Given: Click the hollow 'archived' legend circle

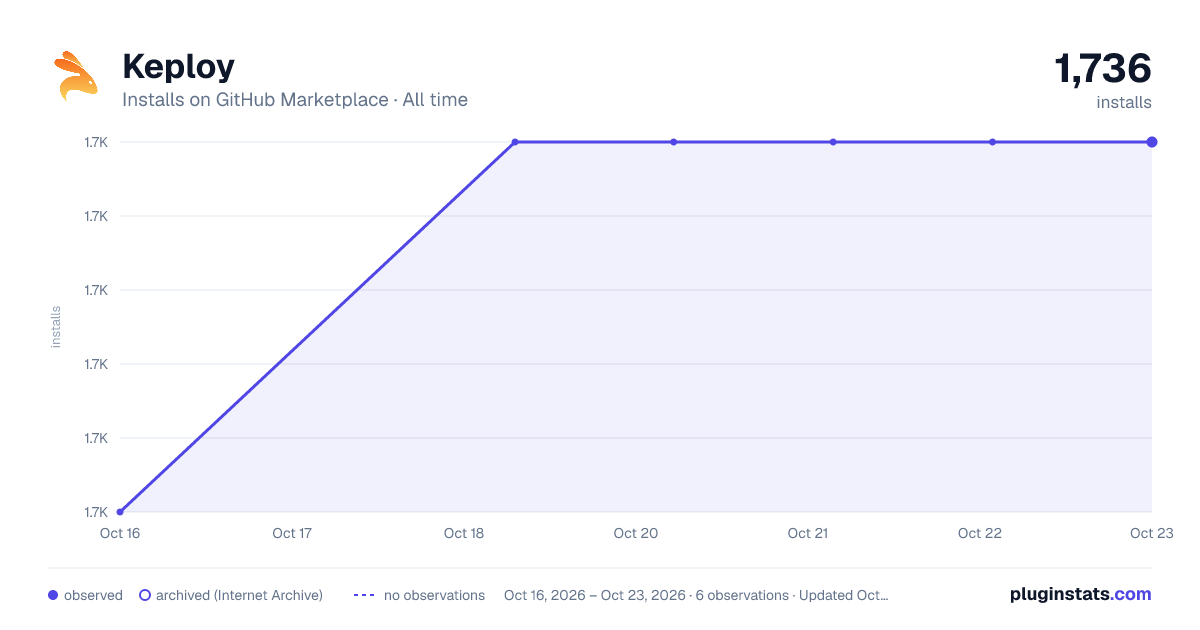Looking at the screenshot, I should (145, 595).
